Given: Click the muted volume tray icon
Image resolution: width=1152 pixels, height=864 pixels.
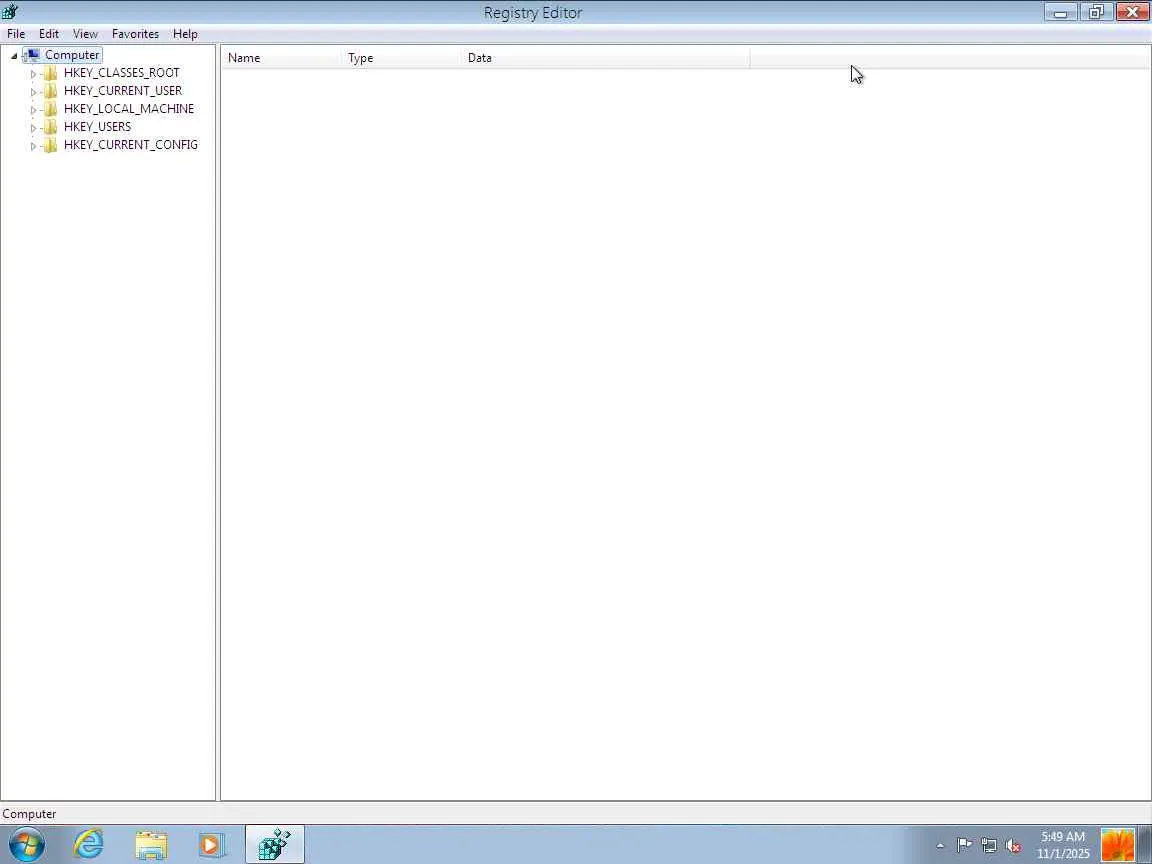Looking at the screenshot, I should coord(1013,846).
